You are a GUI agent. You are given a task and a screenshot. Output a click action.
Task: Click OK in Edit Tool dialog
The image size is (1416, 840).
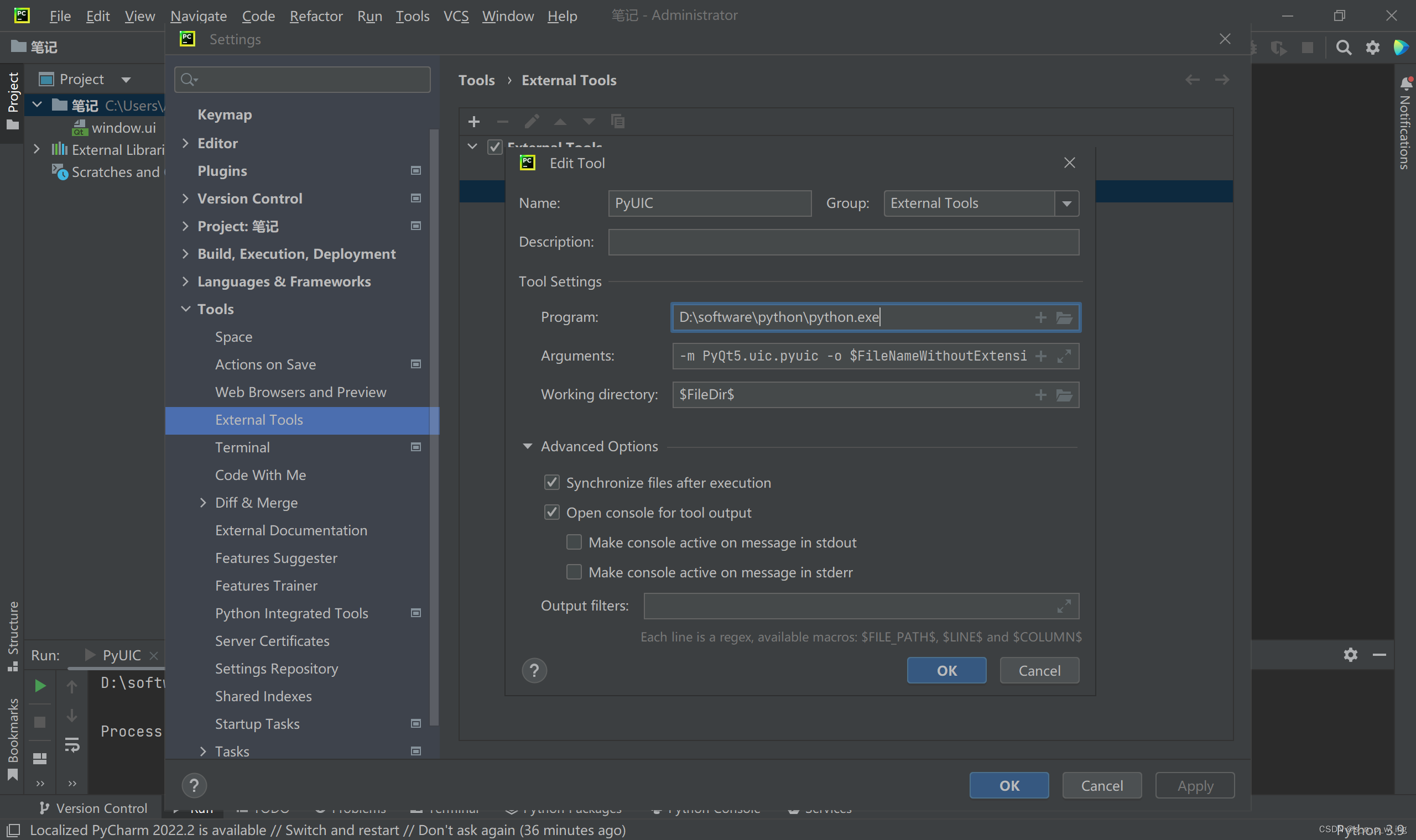[946, 671]
